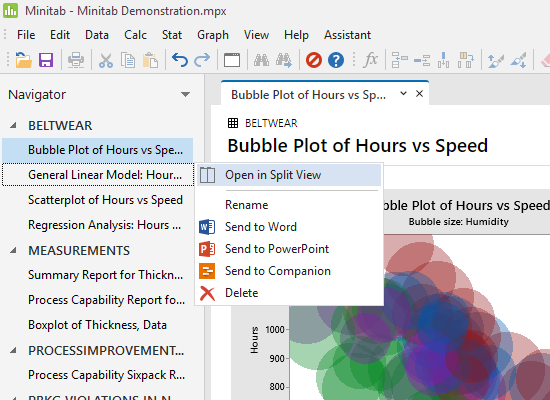Click the Copy icon in toolbar
Viewport: 550px width, 400px height.
128,60
